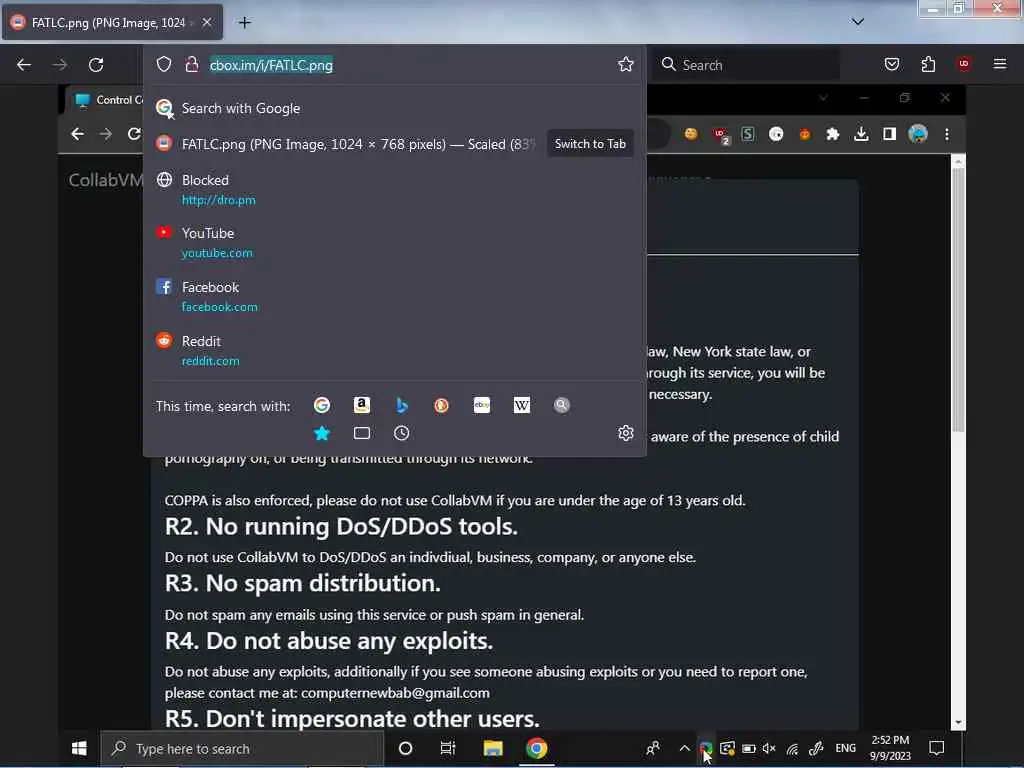Viewport: 1024px width, 768px height.
Task: Search history using clock shortcut
Action: click(402, 434)
